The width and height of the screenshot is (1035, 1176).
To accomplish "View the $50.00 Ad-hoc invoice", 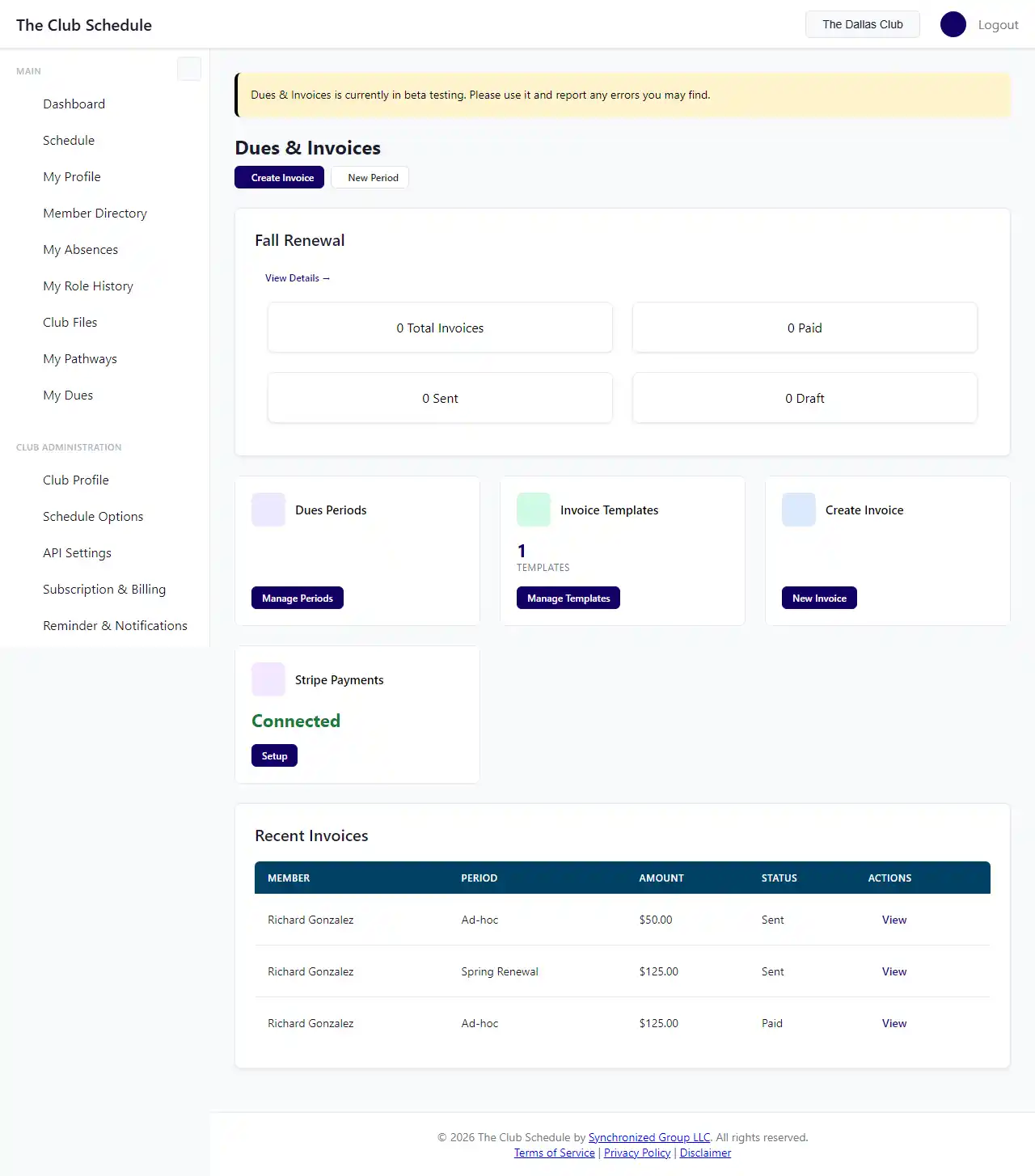I will click(x=893, y=920).
